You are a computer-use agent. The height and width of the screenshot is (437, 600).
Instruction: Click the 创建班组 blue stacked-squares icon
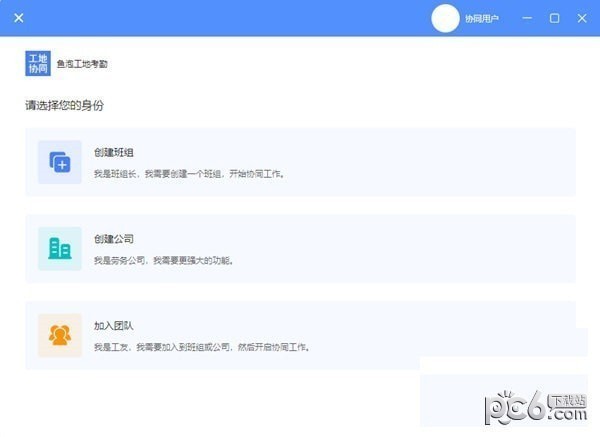(60, 162)
